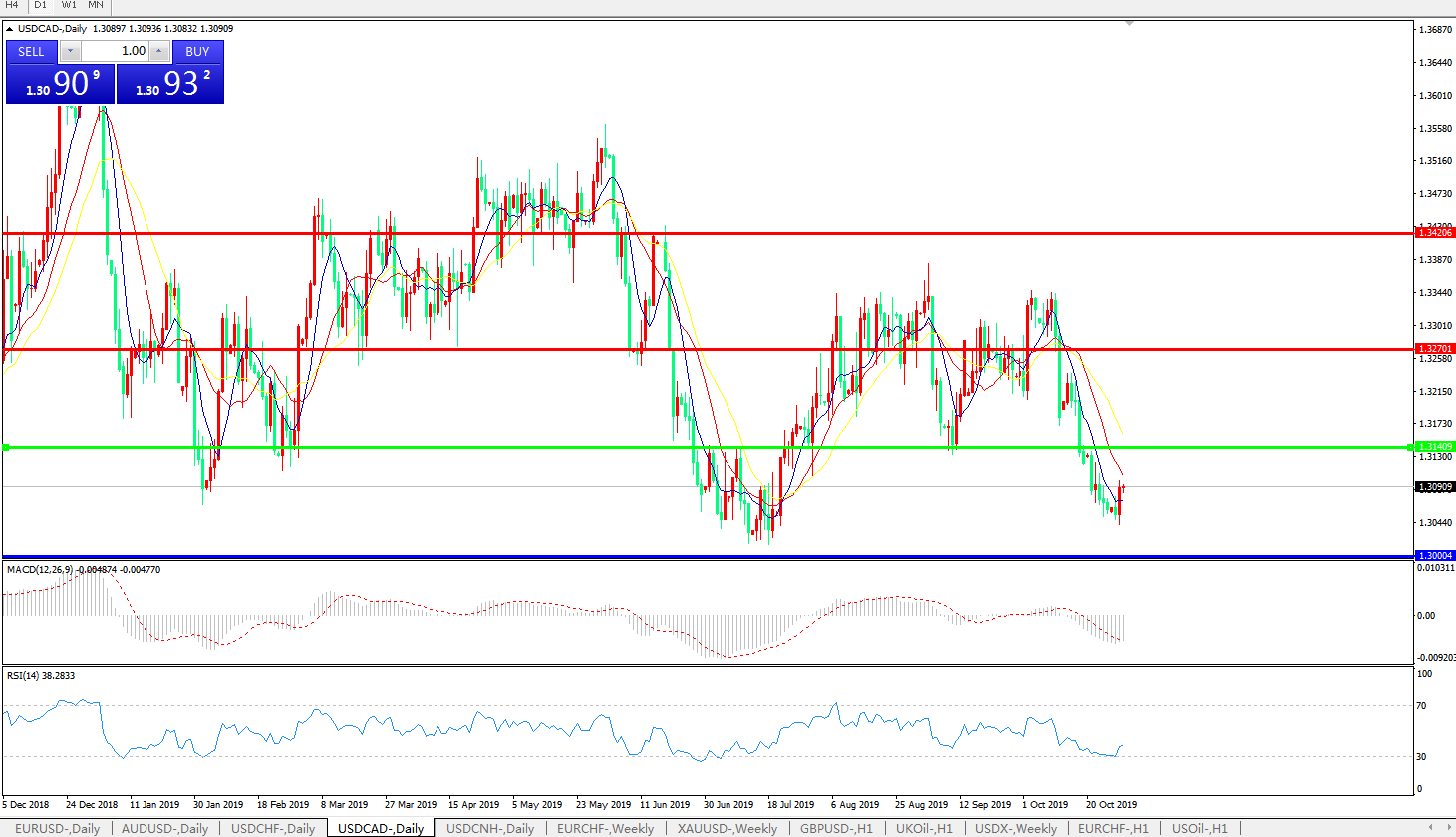Collapse one-click trading panel triangle beside USDCAD
The height and width of the screenshot is (837, 1456).
(10, 29)
